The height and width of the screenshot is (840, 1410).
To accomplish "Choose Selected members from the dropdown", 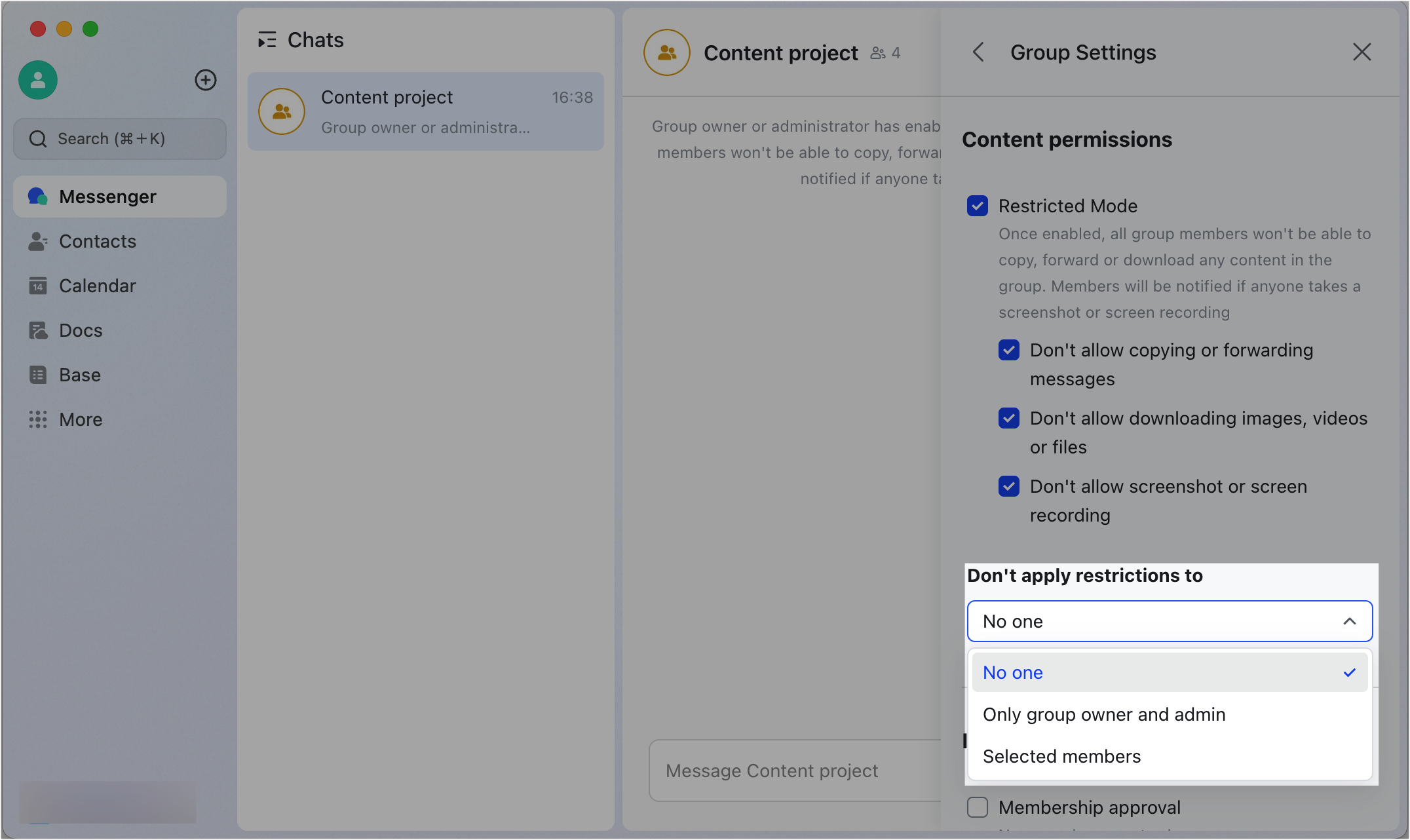I will 1061,756.
